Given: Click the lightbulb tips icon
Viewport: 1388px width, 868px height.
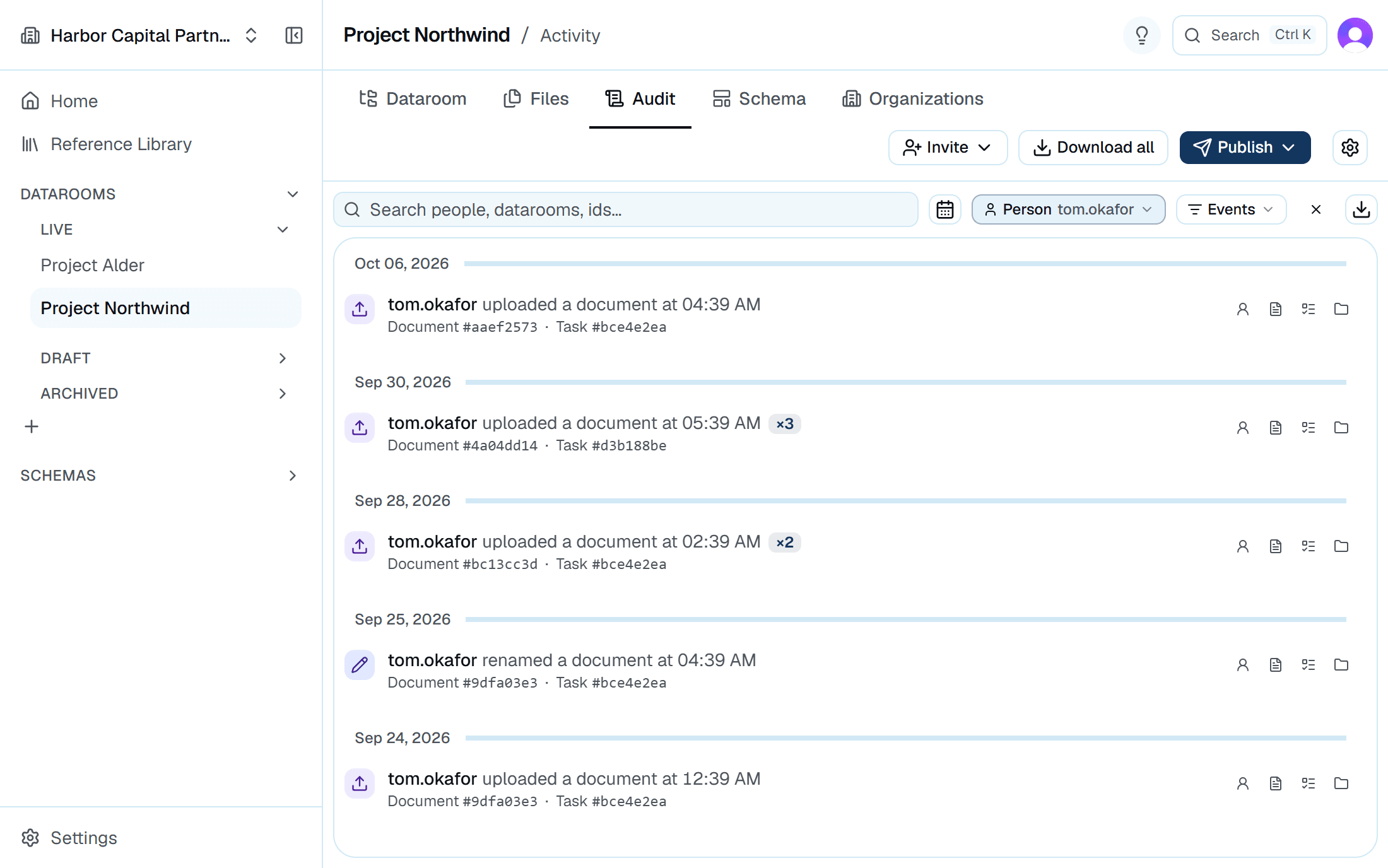Looking at the screenshot, I should coord(1141,35).
